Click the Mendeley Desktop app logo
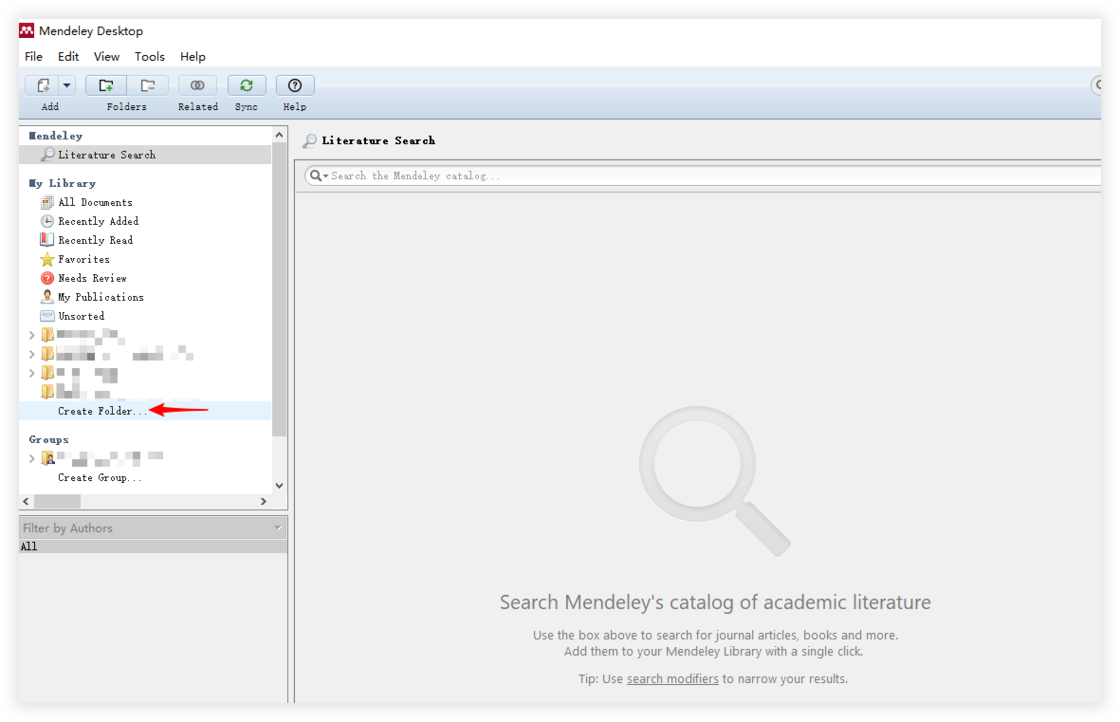Screen dimensions: 1120x722 pyautogui.click(x=26, y=31)
